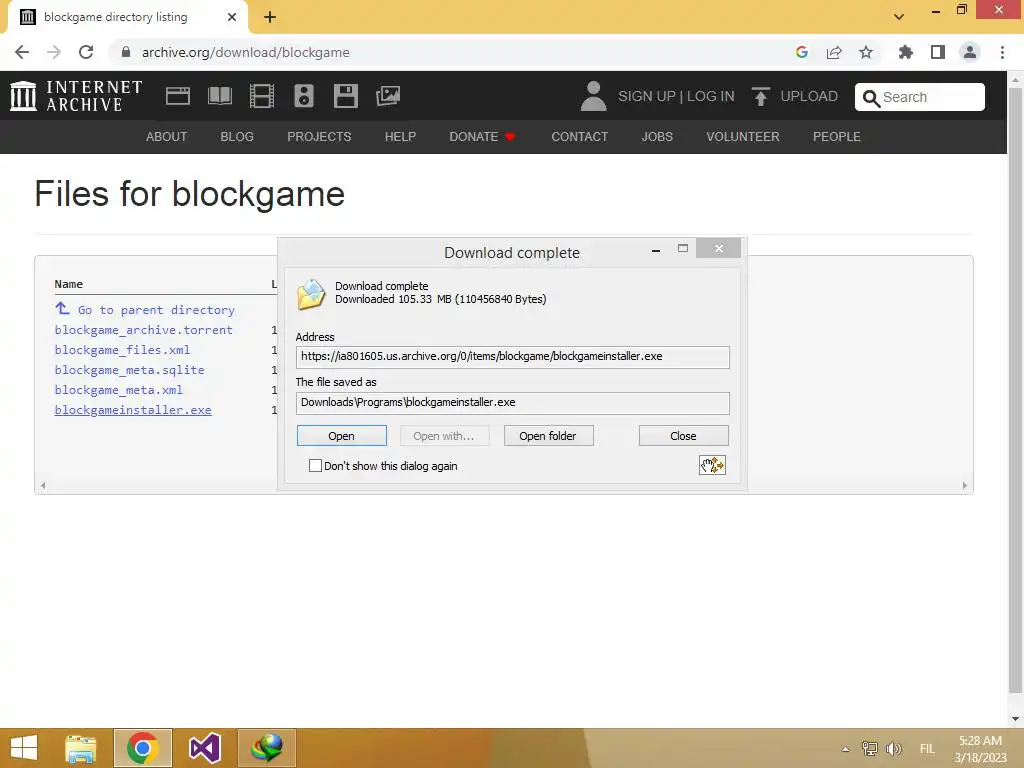Open blockgame_archive.torrent link
Image resolution: width=1024 pixels, height=768 pixels.
[143, 330]
